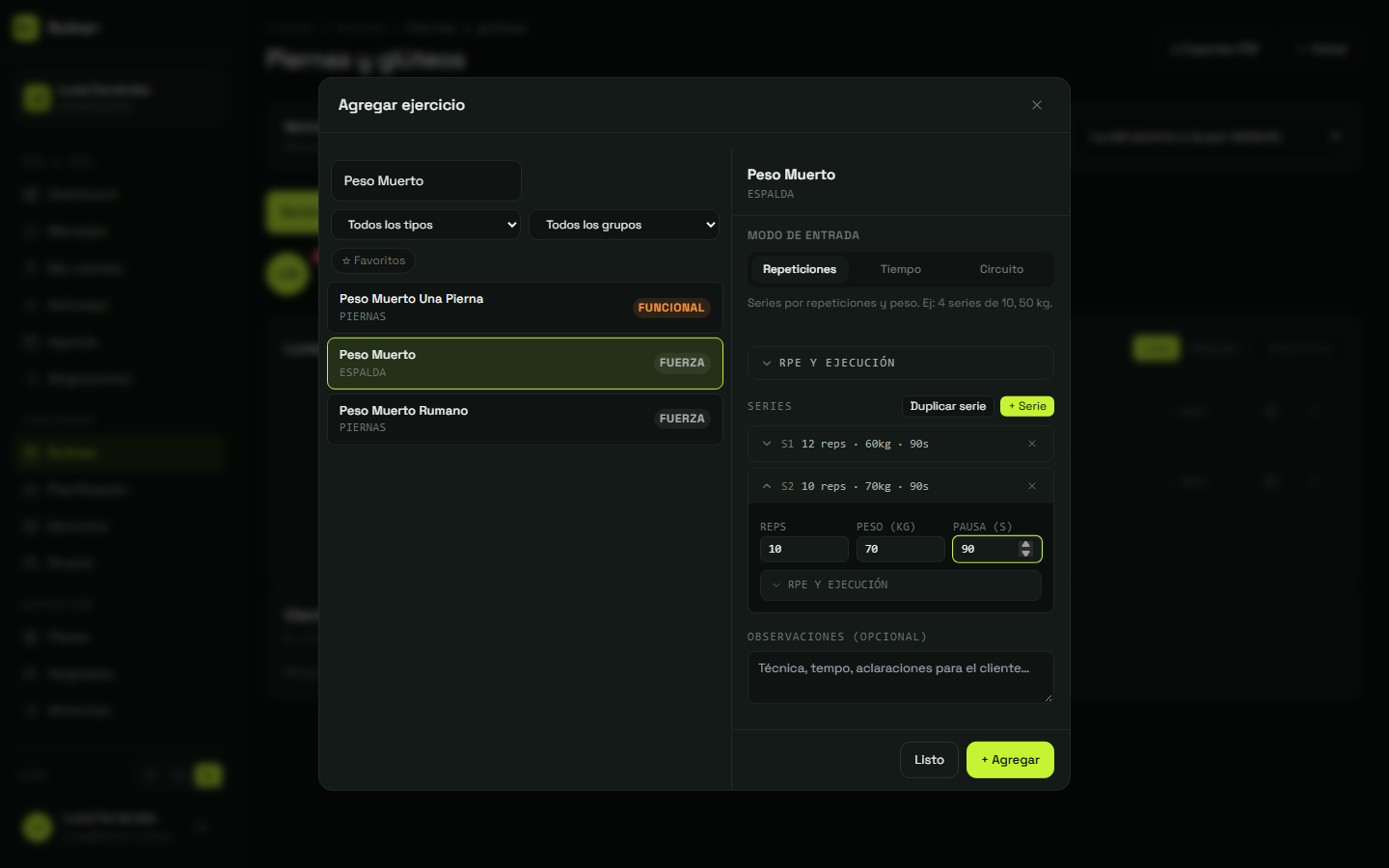Image resolution: width=1389 pixels, height=868 pixels.
Task: Click the Observaciones text area
Action: [x=901, y=677]
